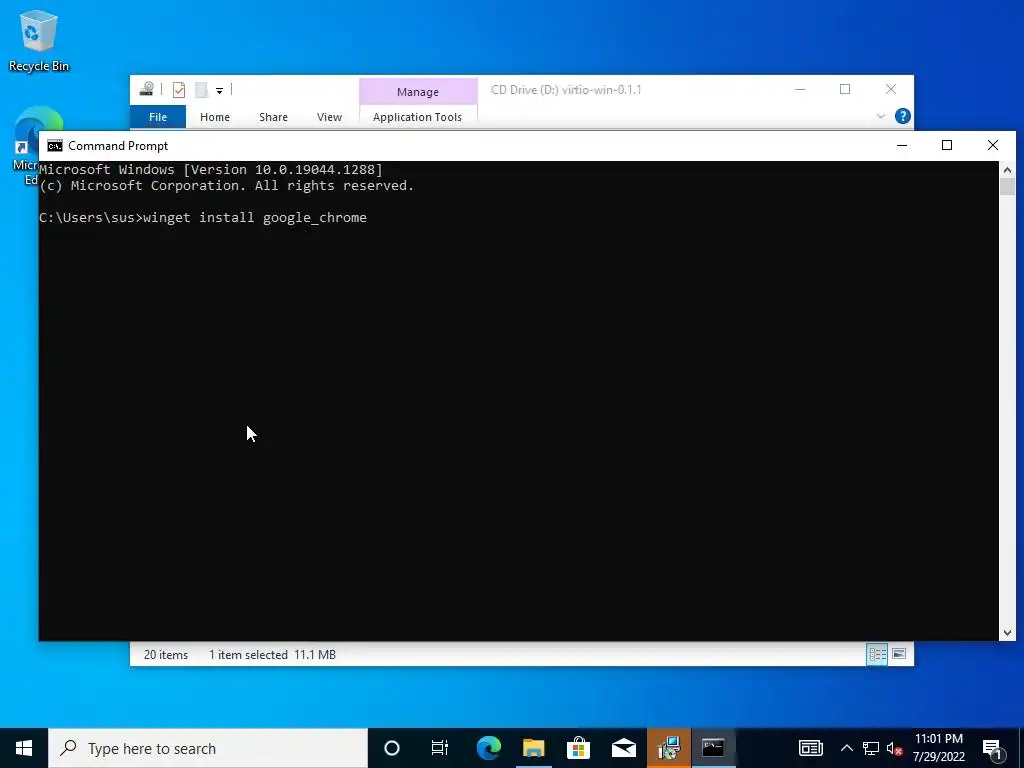Click '20 items' in Explorer status bar

(x=166, y=655)
